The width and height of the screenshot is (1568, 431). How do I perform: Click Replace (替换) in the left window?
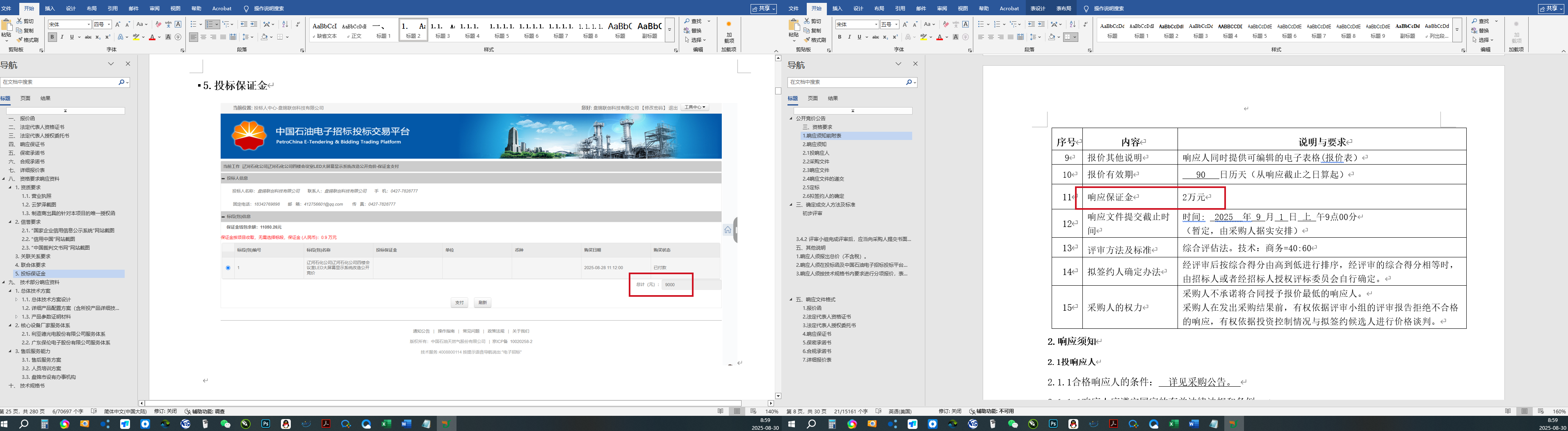point(693,30)
